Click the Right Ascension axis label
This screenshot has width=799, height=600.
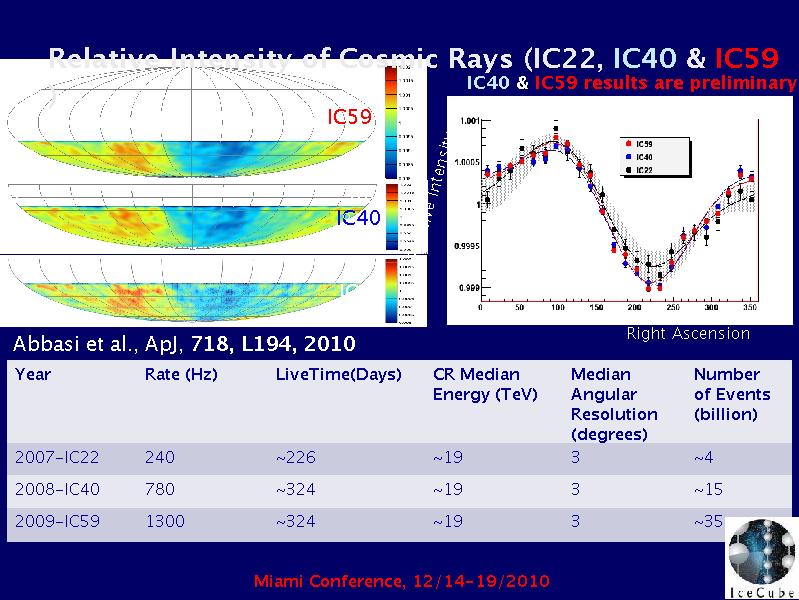coord(687,334)
